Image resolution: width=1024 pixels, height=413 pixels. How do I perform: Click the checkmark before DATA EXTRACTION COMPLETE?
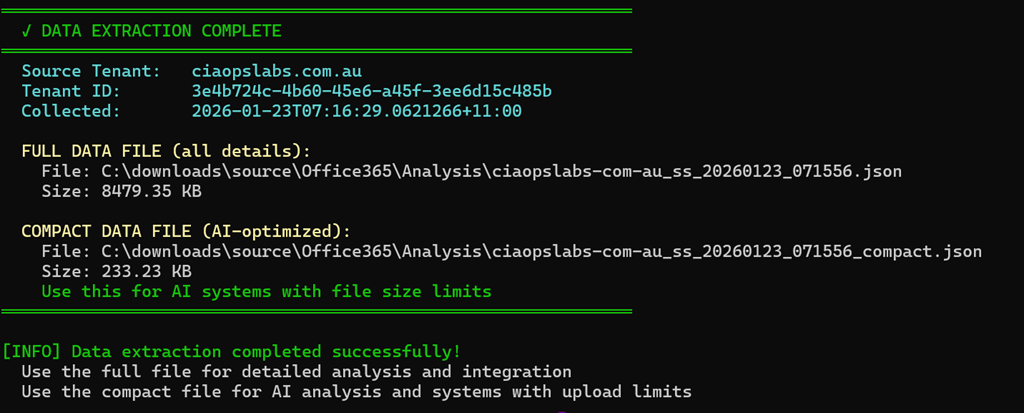point(26,31)
